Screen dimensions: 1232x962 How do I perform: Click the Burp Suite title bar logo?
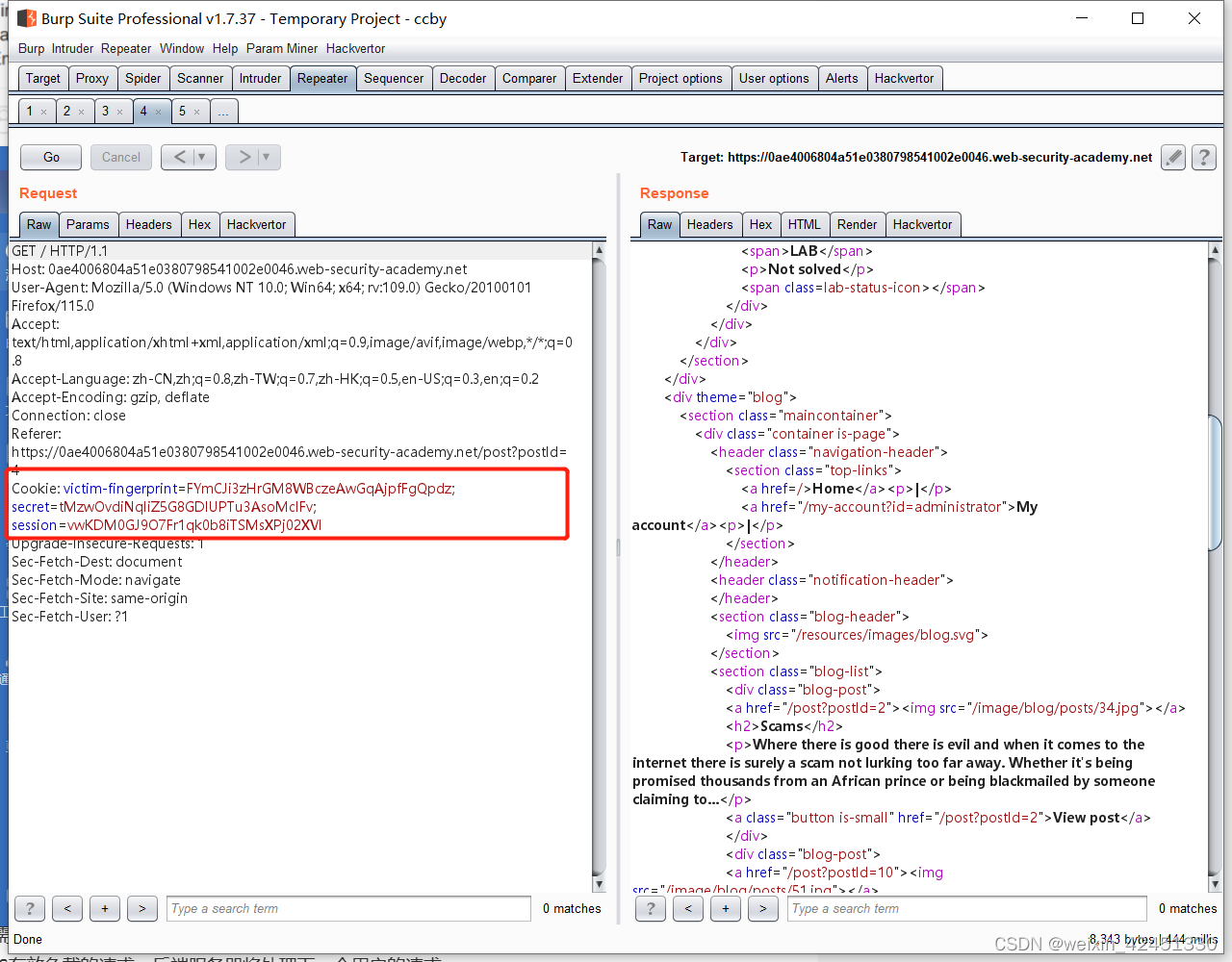(26, 18)
